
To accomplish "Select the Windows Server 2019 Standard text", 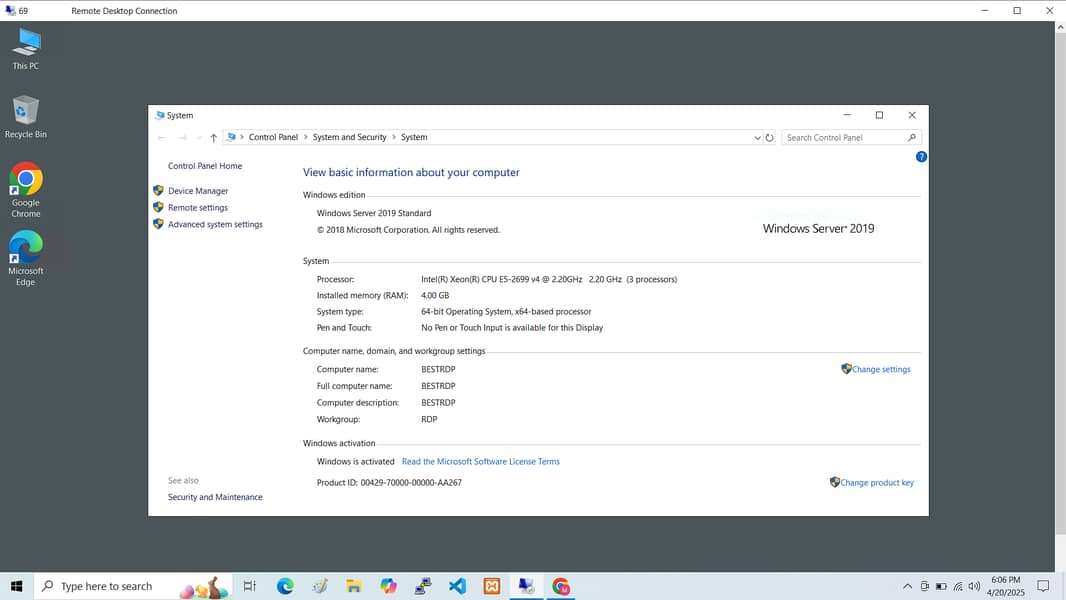I will click(374, 213).
